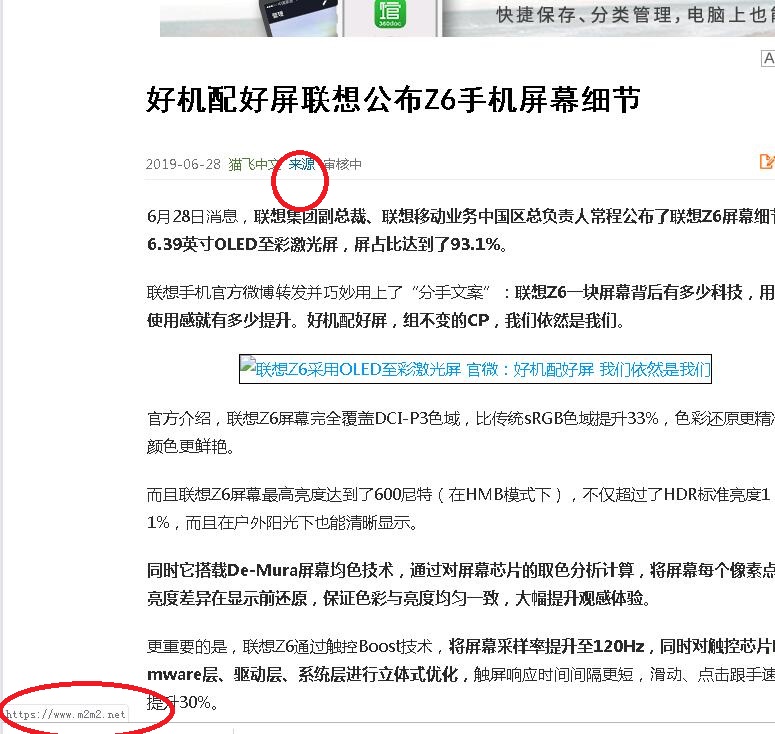Viewport: 775px width, 734px height.
Task: Click the date 2019-06-28
Action: pyautogui.click(x=183, y=164)
